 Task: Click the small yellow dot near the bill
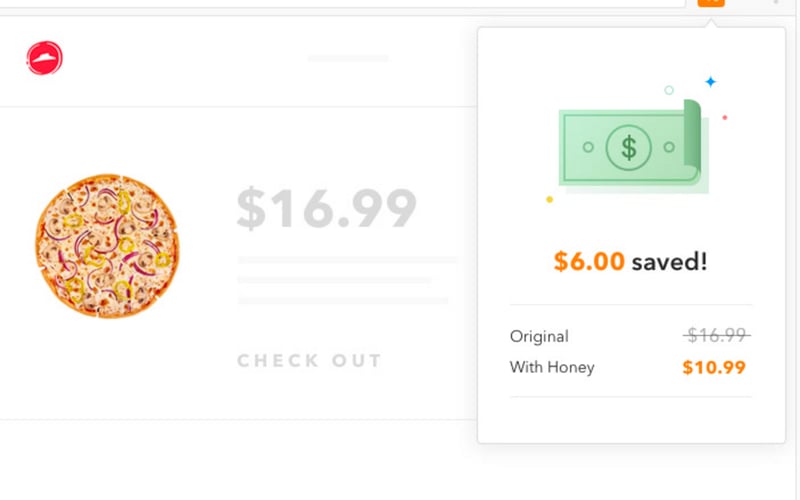click(x=549, y=199)
